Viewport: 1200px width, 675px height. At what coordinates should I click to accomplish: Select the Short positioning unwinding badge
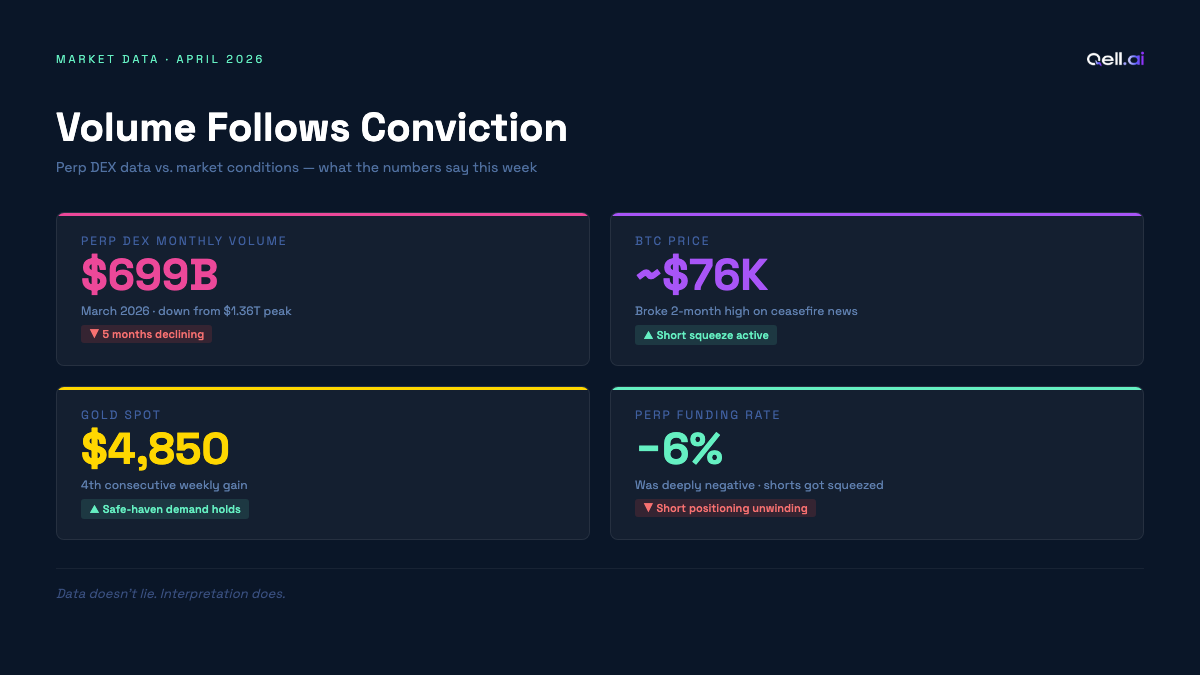pos(725,508)
